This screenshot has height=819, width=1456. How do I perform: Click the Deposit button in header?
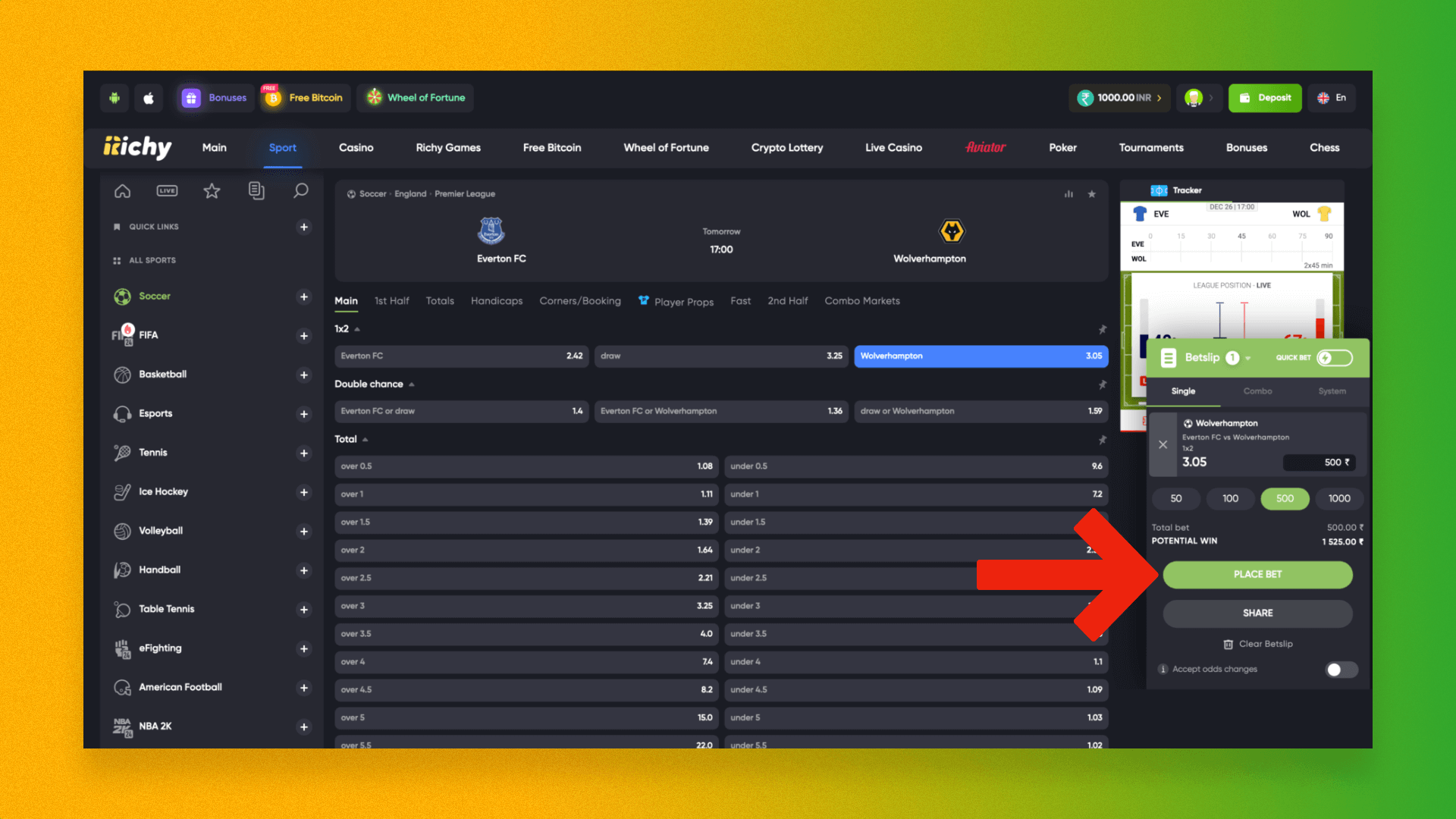tap(1266, 97)
